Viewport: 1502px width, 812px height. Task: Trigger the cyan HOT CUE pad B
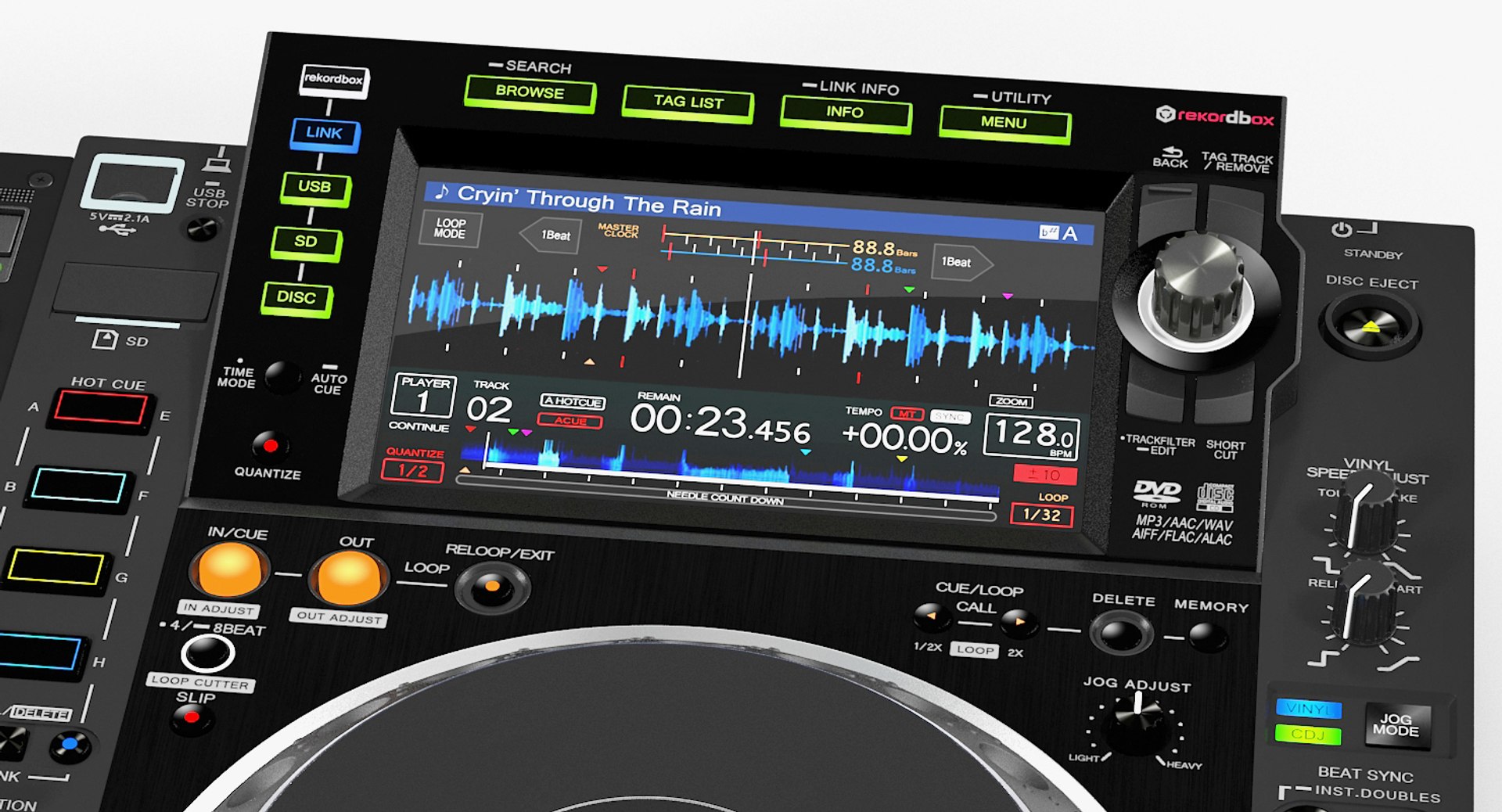(77, 488)
